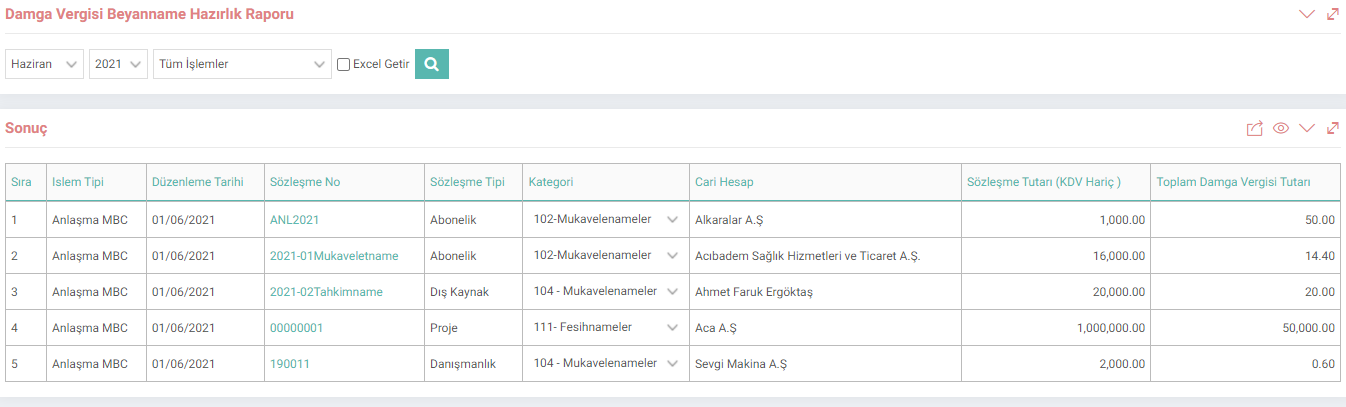Open contract link 00000001
1346x407 pixels.
(296, 328)
